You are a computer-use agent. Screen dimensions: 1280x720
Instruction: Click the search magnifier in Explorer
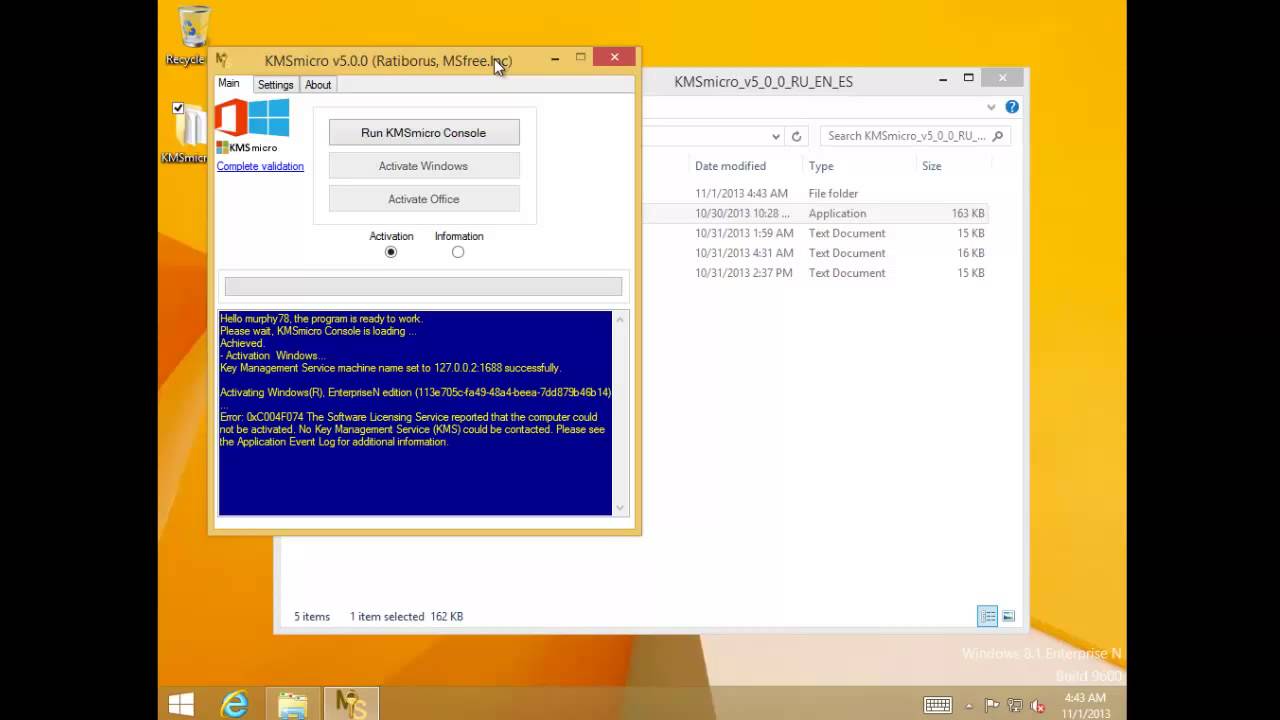[998, 136]
